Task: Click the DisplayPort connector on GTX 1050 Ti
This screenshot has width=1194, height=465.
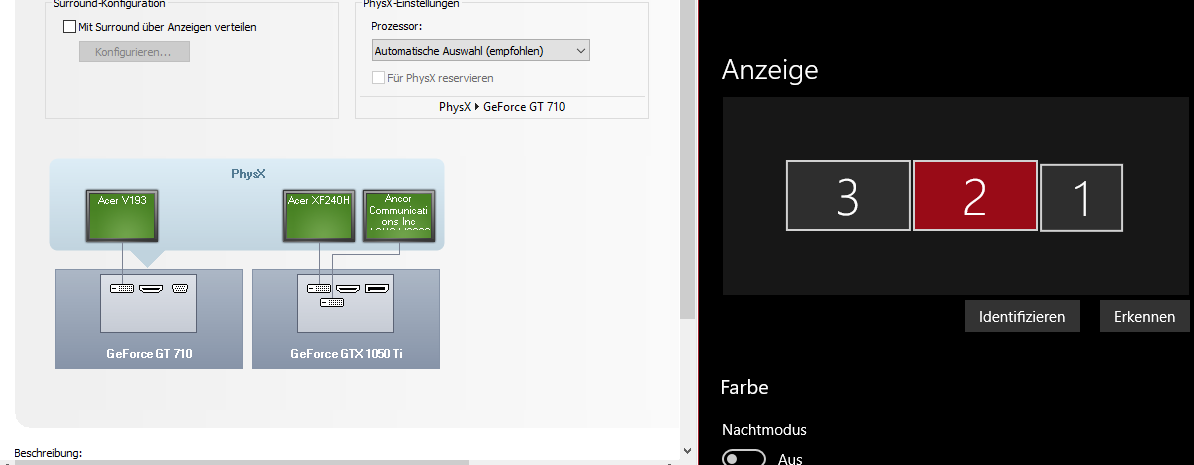Action: click(377, 288)
